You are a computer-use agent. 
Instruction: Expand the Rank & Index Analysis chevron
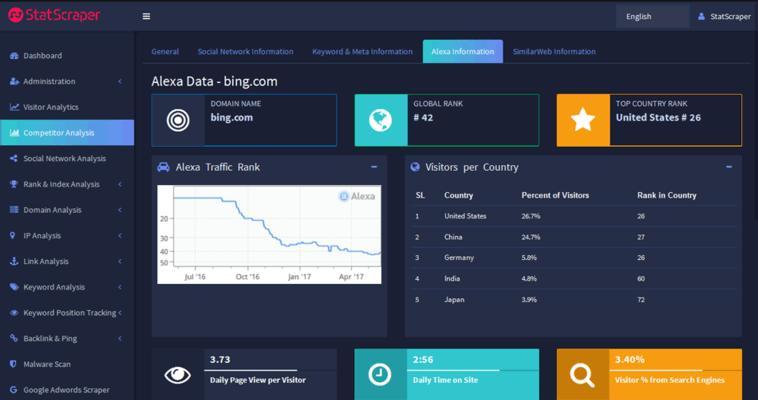pyautogui.click(x=119, y=184)
